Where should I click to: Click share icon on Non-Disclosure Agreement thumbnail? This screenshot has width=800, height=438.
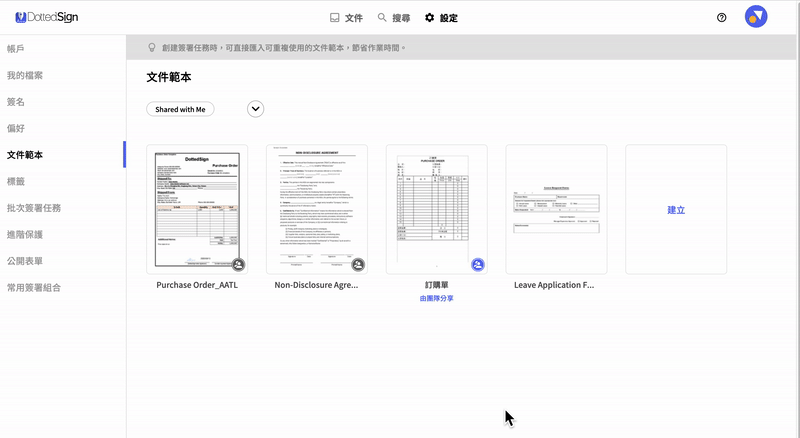[x=358, y=264]
